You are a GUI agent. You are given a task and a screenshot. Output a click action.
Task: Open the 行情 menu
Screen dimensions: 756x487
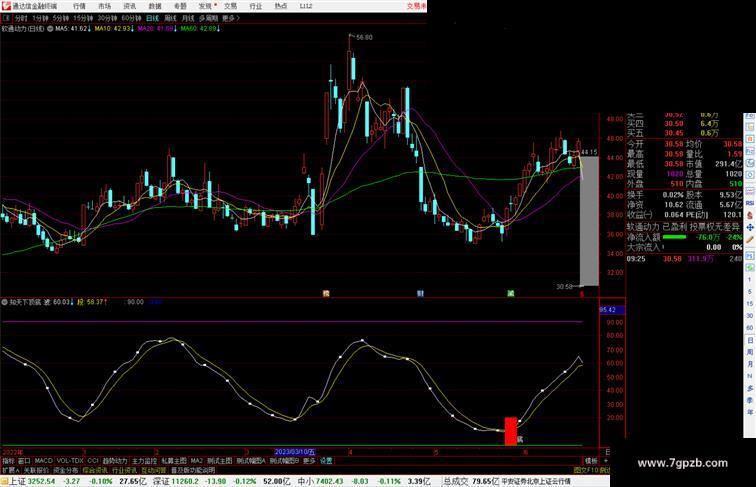tap(79, 6)
